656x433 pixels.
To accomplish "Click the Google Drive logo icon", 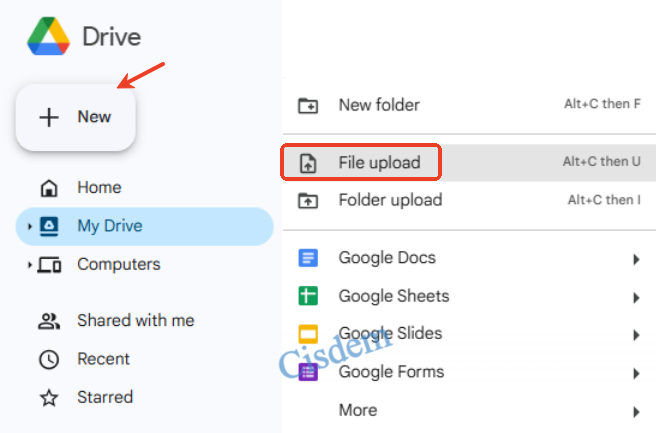I will click(x=49, y=36).
